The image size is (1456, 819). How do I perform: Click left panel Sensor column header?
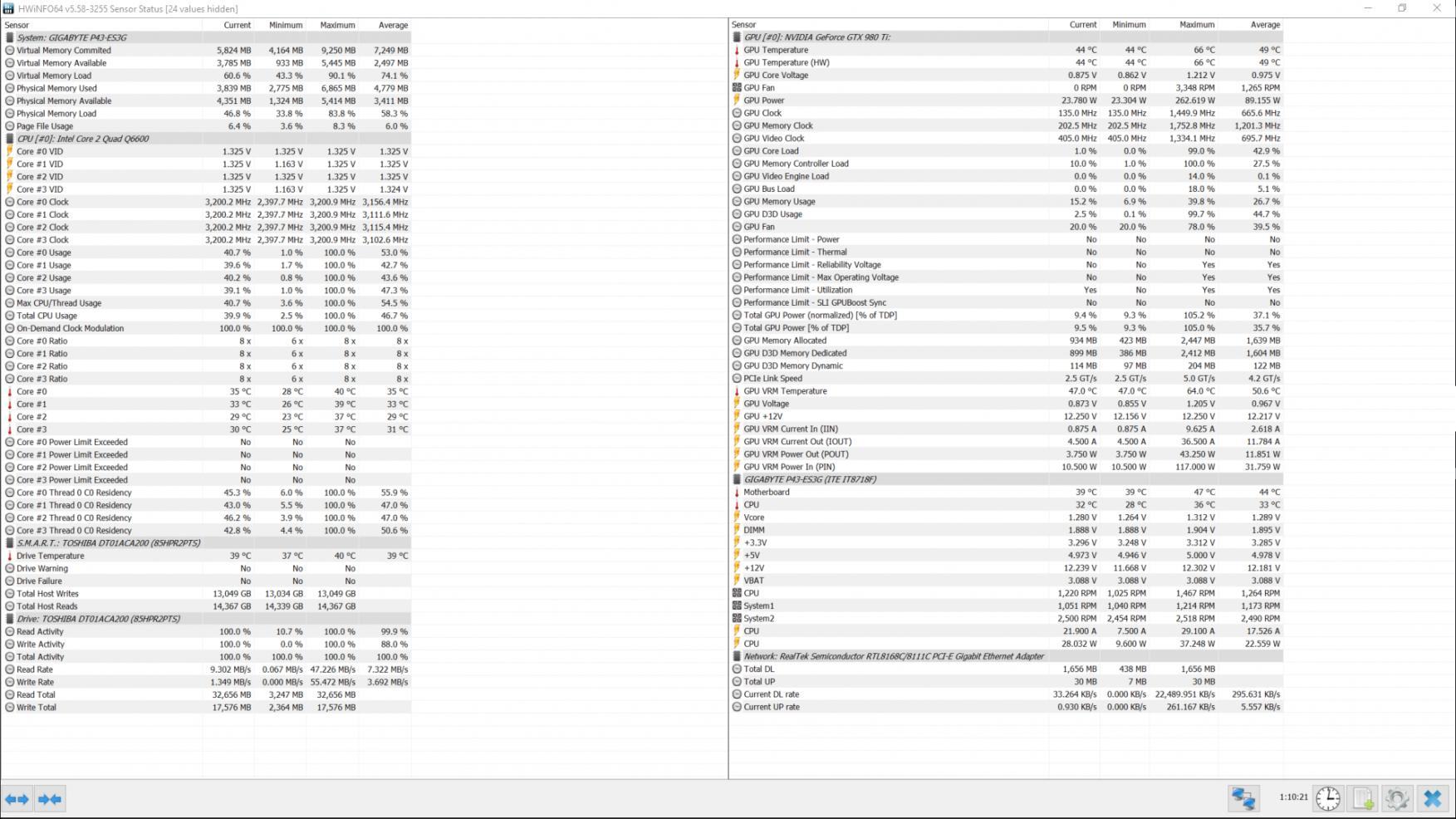click(x=101, y=25)
